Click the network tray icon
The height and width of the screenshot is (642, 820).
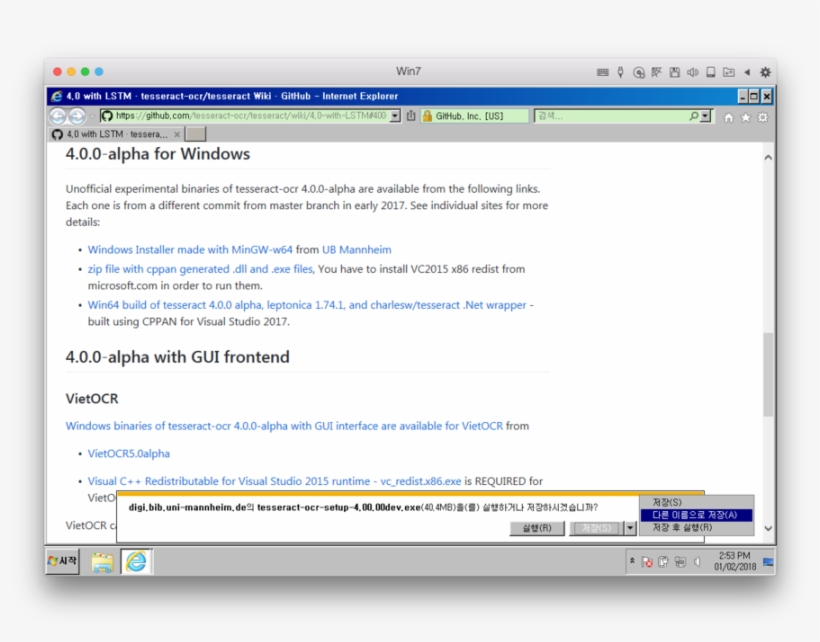680,562
